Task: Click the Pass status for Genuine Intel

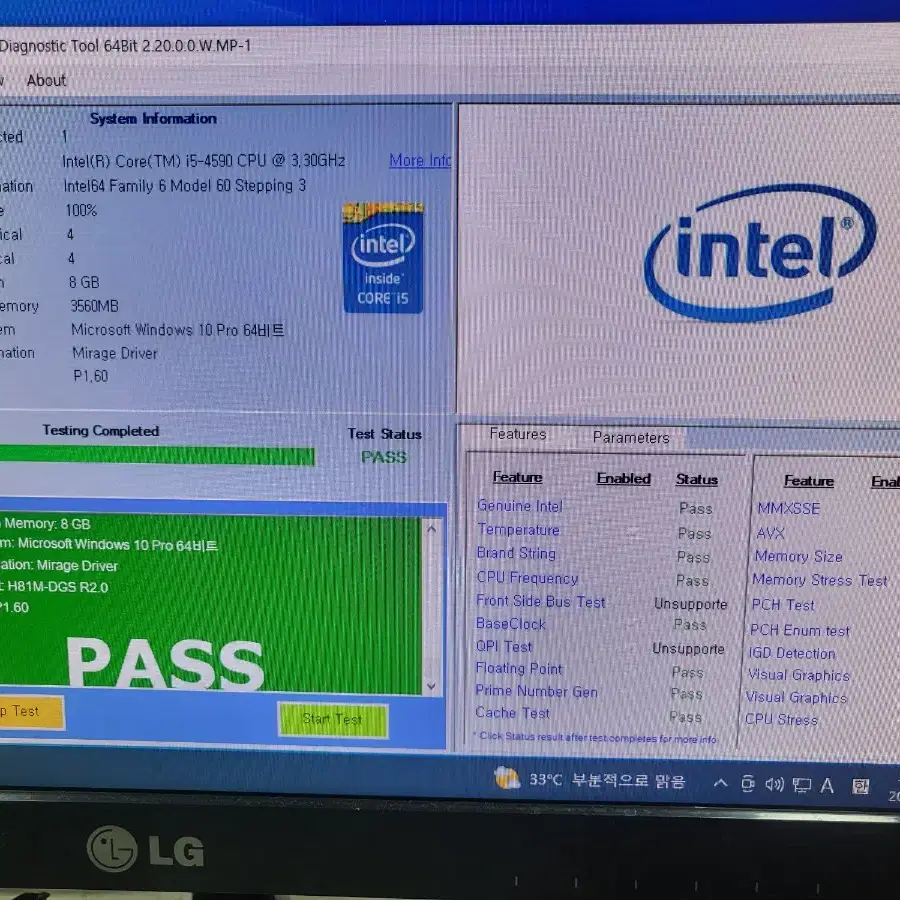Action: pos(696,509)
